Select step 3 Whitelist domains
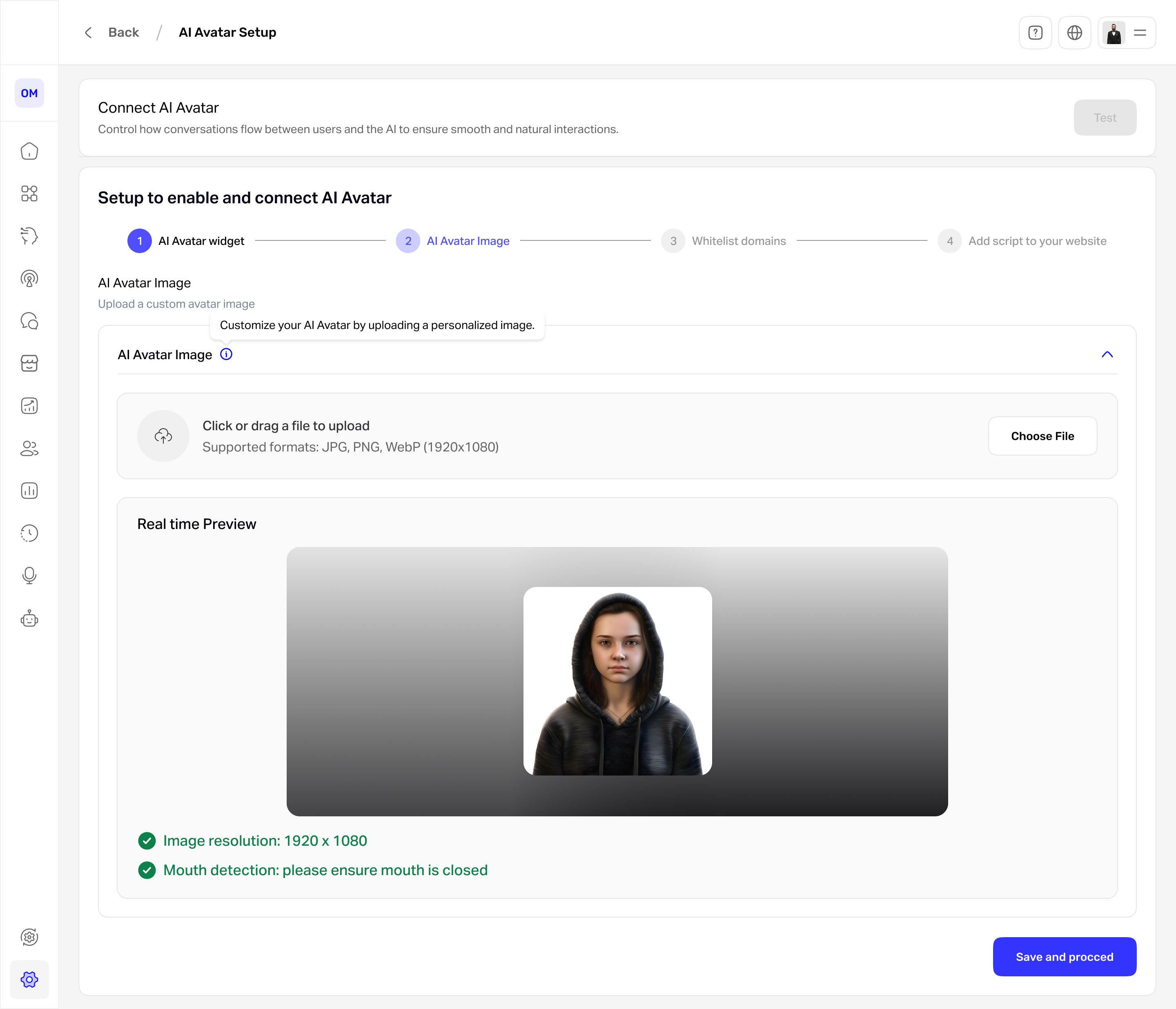This screenshot has width=1176, height=1009. (x=724, y=241)
